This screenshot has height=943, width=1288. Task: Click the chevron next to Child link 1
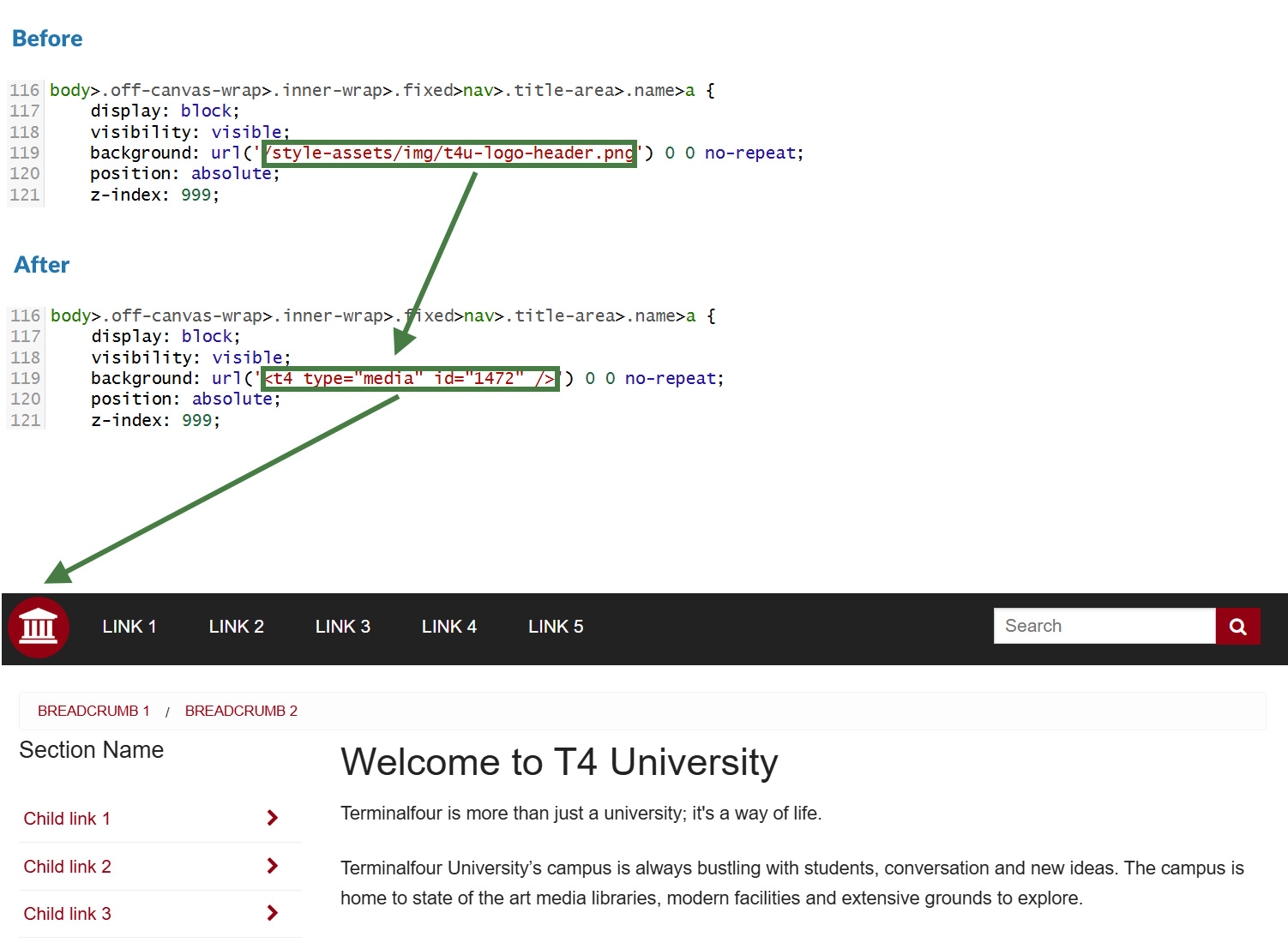point(272,818)
